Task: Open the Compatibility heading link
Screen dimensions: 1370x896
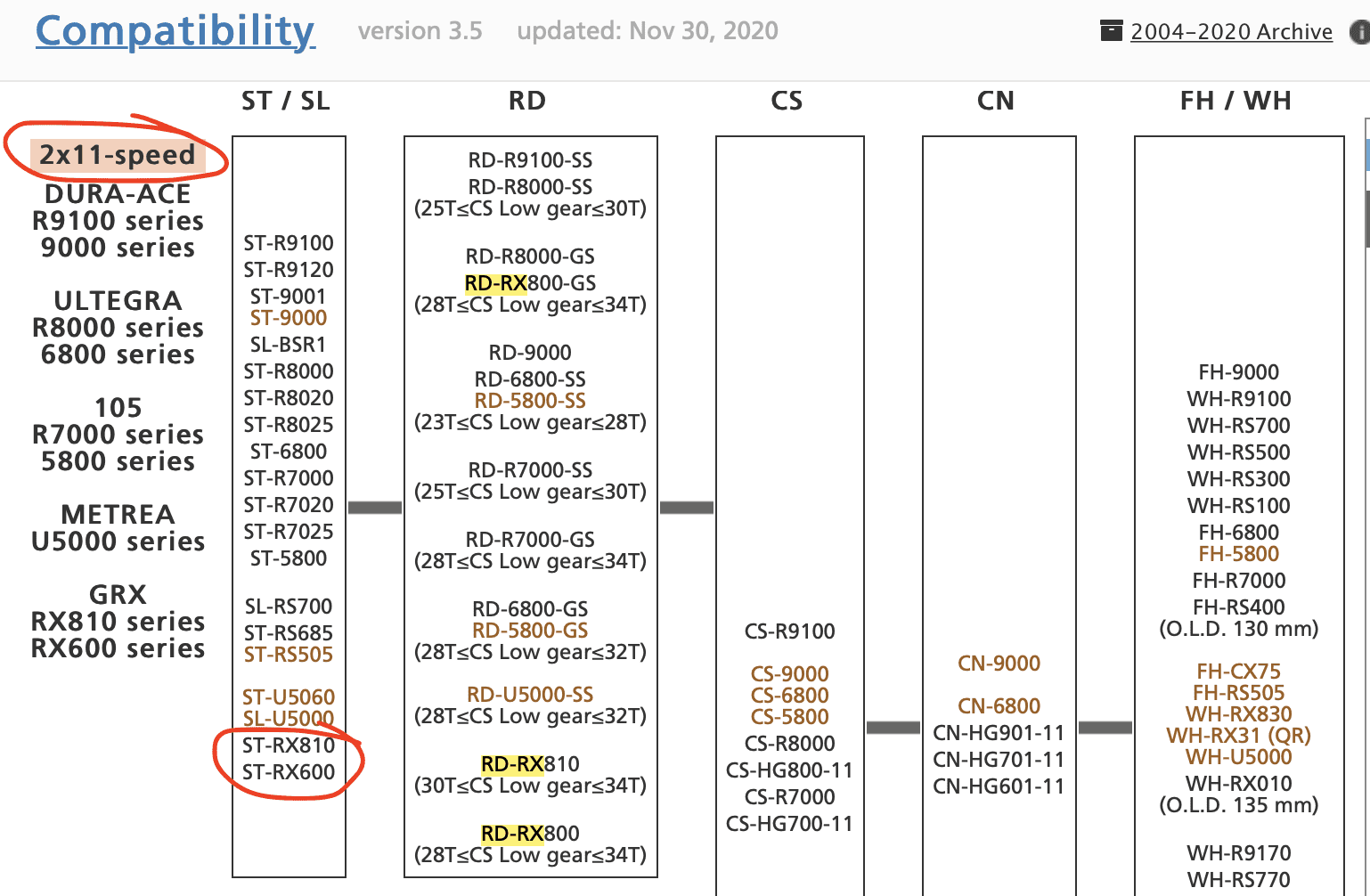Action: click(x=175, y=31)
